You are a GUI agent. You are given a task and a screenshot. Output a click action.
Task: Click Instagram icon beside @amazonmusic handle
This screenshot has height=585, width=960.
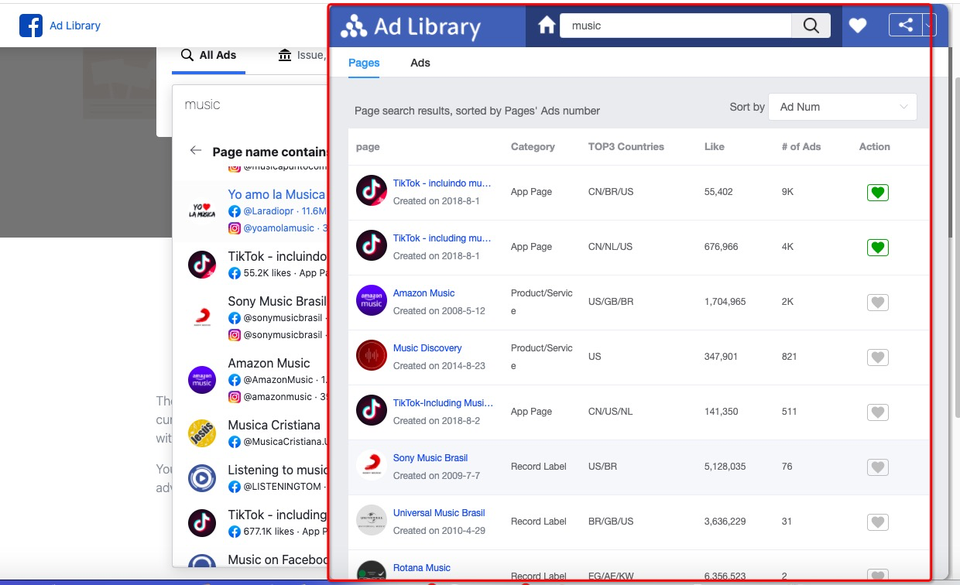(x=234, y=397)
